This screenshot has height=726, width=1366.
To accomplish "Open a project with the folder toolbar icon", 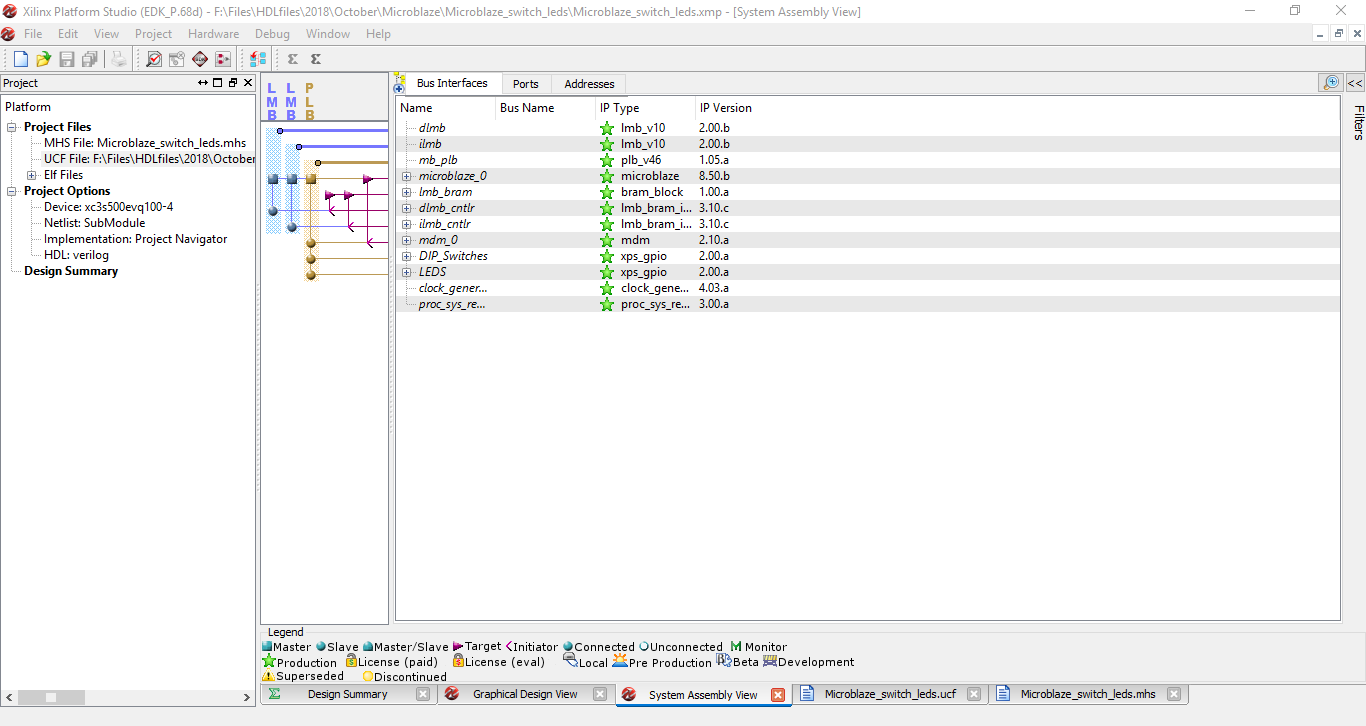I will click(43, 59).
